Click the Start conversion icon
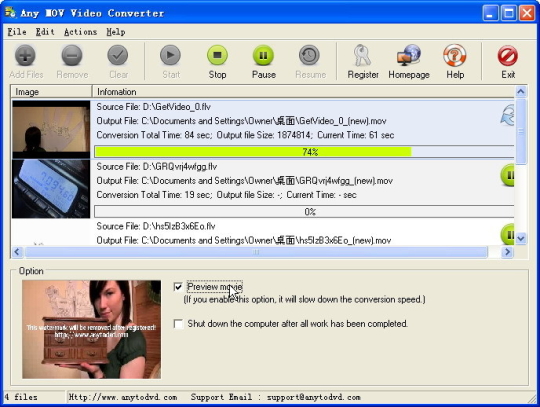 [x=170, y=55]
